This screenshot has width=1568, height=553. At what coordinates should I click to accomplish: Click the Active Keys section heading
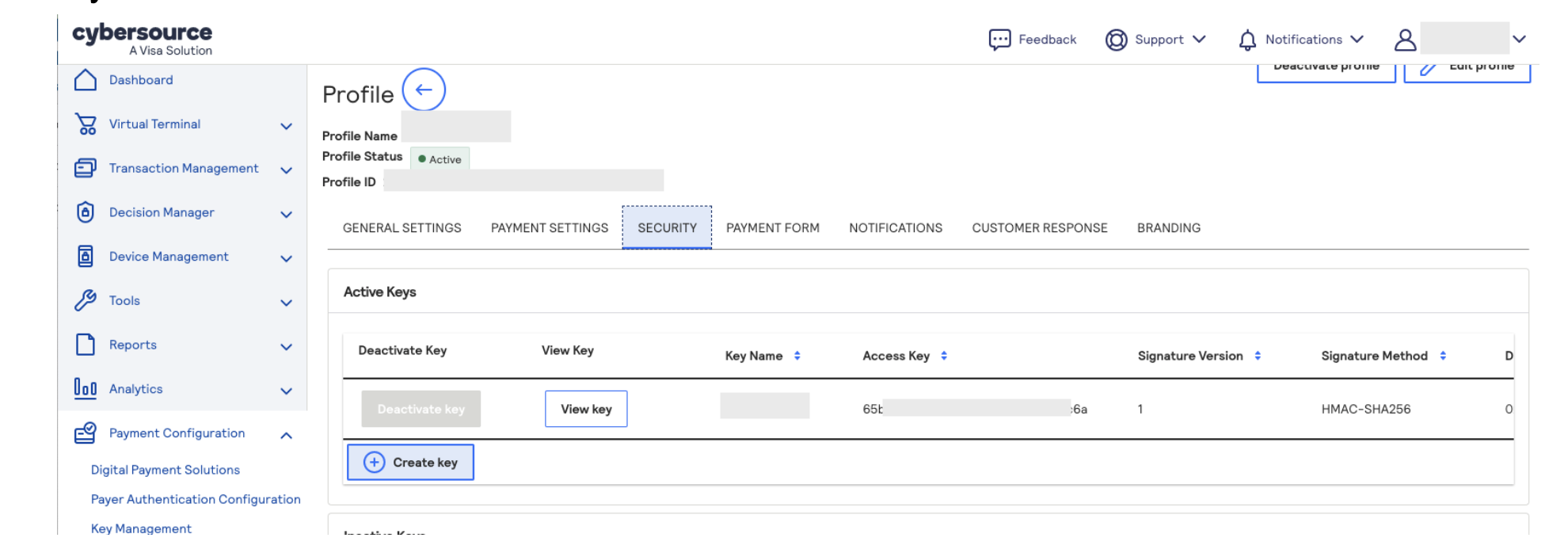pyautogui.click(x=380, y=292)
